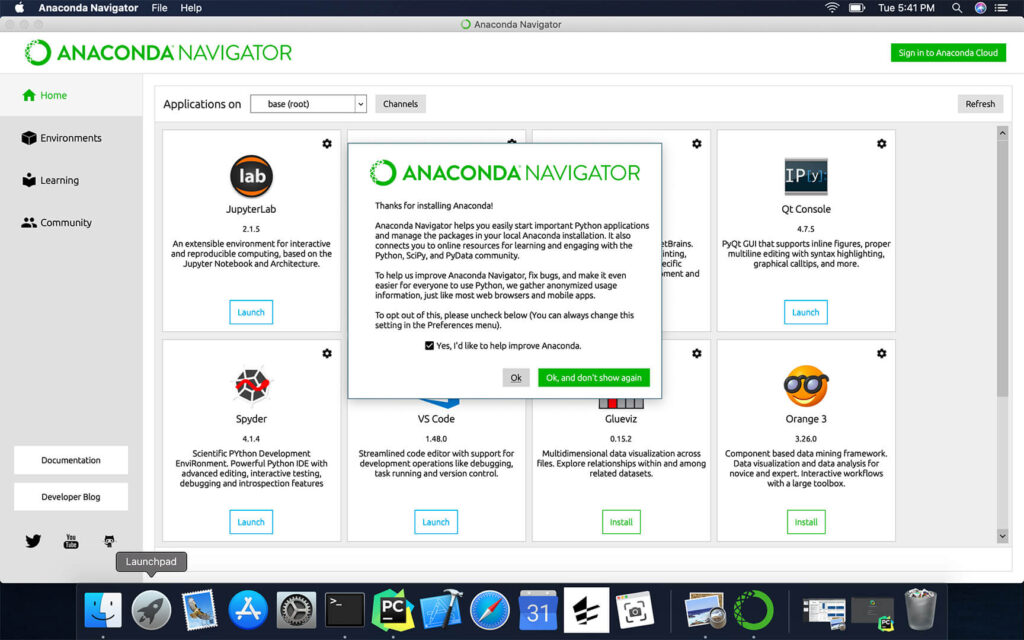Open Anaconda Navigator dock icon

(x=754, y=610)
